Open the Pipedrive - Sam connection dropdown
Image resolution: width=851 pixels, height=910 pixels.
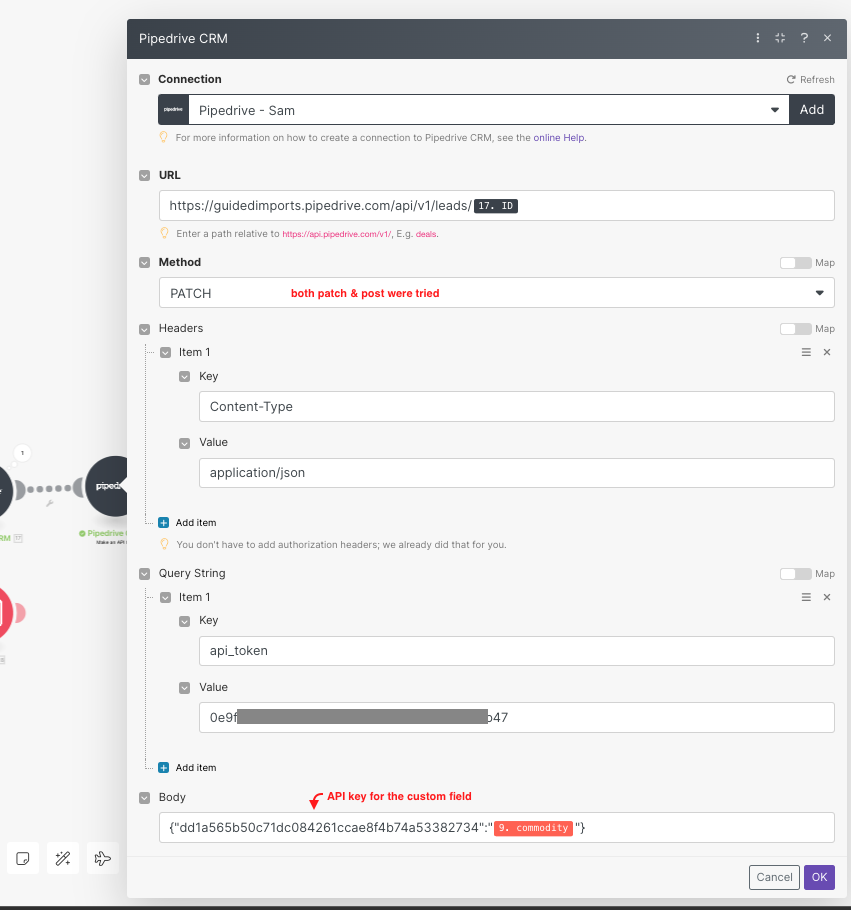(775, 109)
